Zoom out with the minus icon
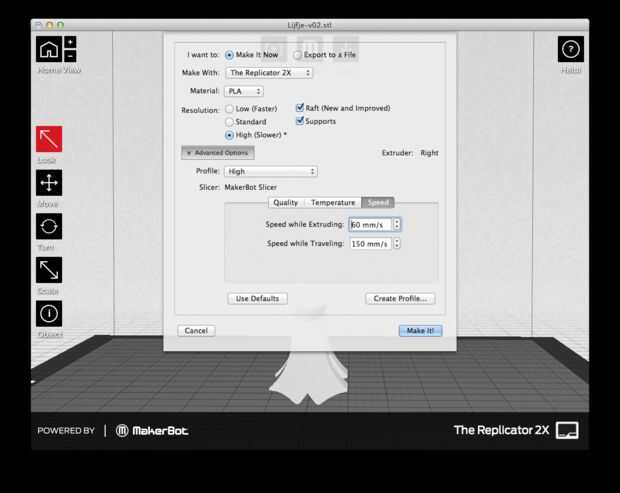 point(70,56)
